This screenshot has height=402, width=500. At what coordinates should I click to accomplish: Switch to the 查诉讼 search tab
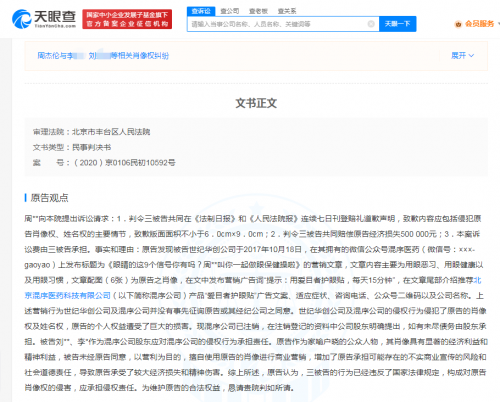201,11
